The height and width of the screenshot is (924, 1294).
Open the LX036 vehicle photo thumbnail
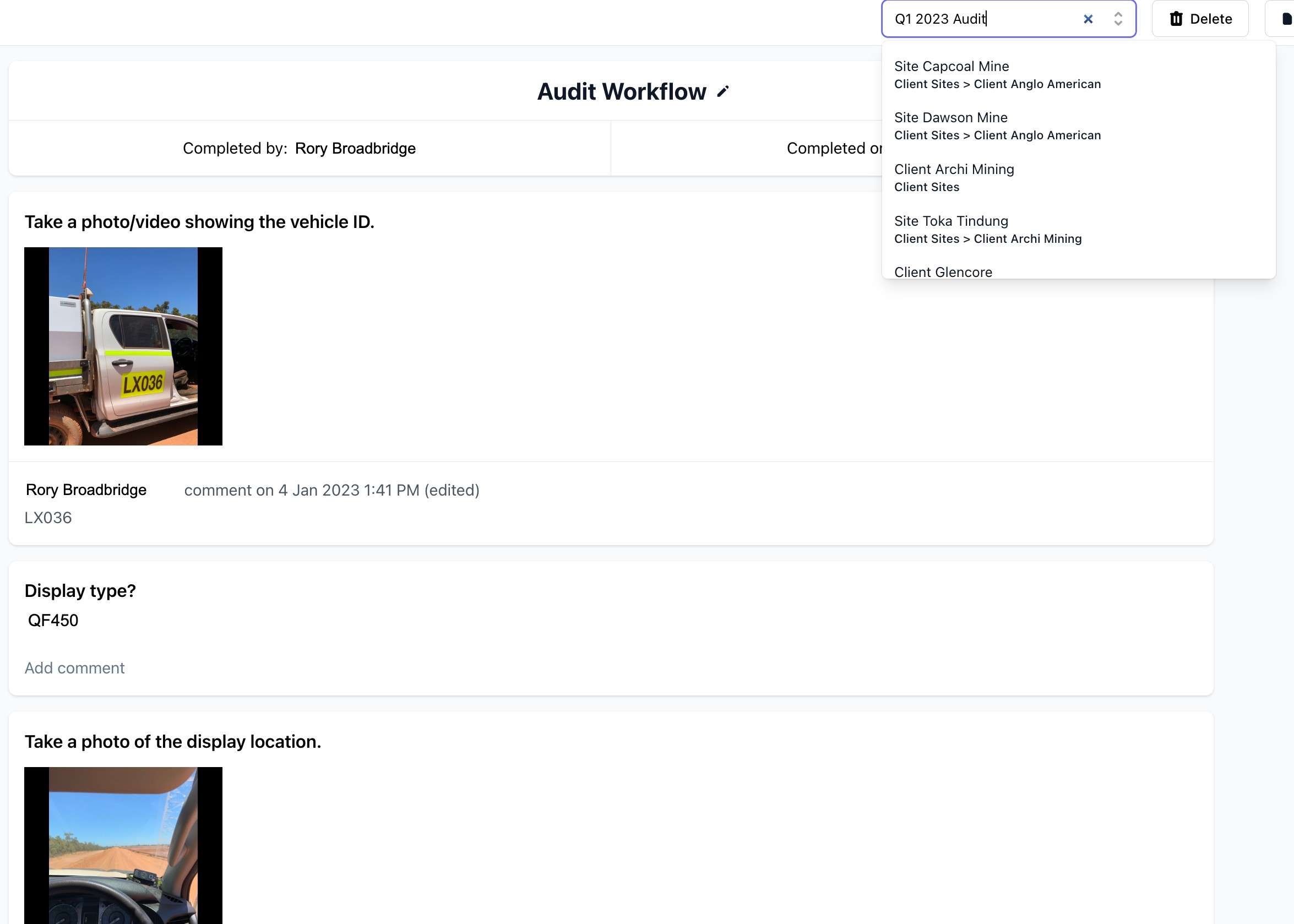coord(123,346)
